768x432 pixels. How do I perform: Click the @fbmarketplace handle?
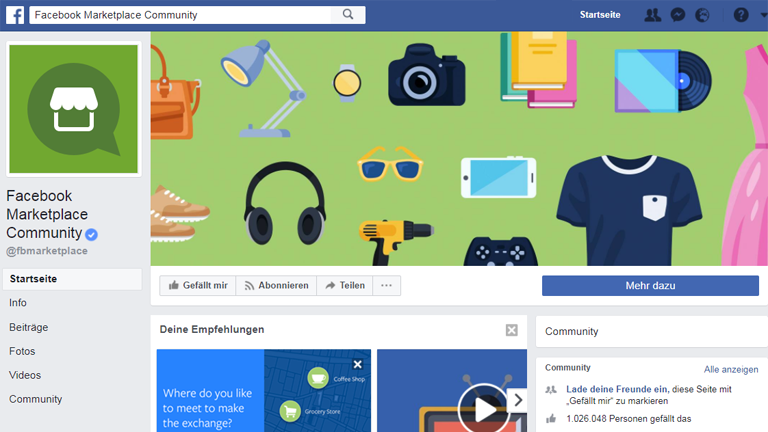pos(47,251)
